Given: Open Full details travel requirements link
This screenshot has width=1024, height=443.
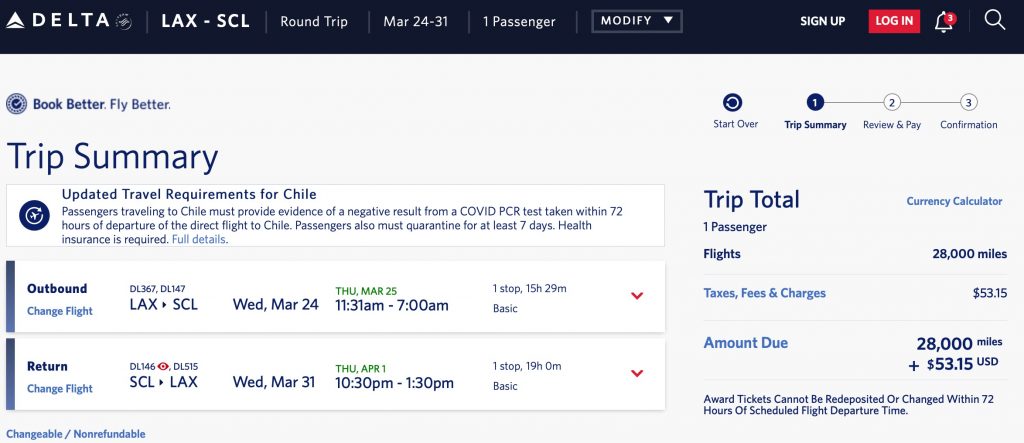Looking at the screenshot, I should pyautogui.click(x=199, y=240).
